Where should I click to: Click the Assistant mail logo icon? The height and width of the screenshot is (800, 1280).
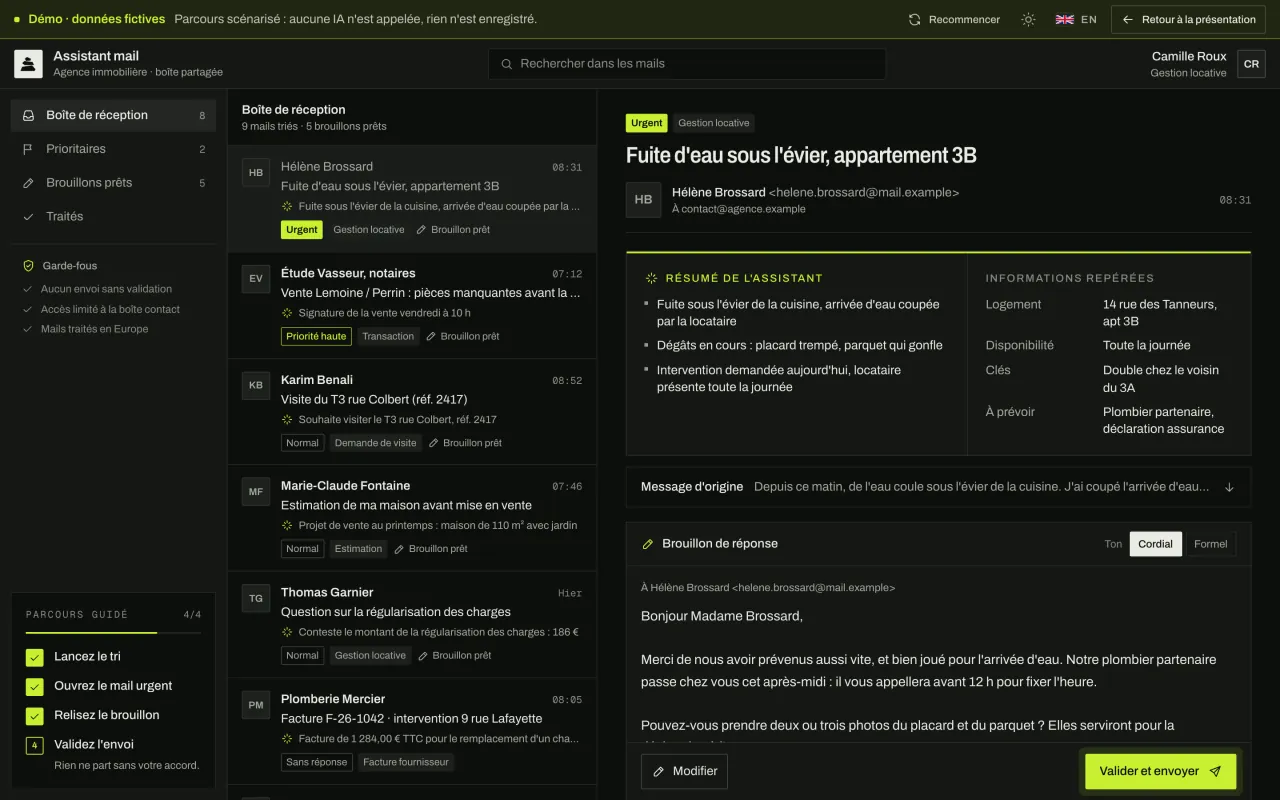tap(28, 64)
